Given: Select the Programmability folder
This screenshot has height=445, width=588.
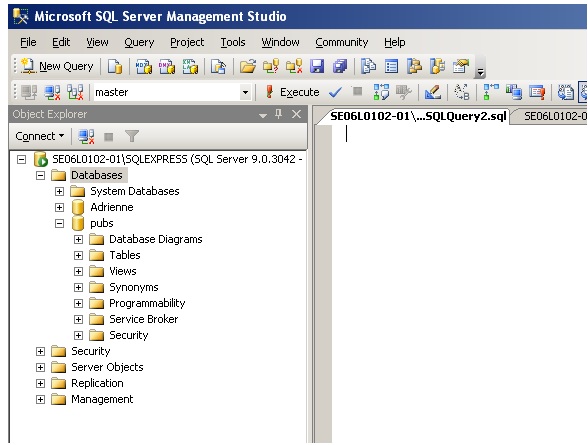Looking at the screenshot, I should [x=147, y=303].
